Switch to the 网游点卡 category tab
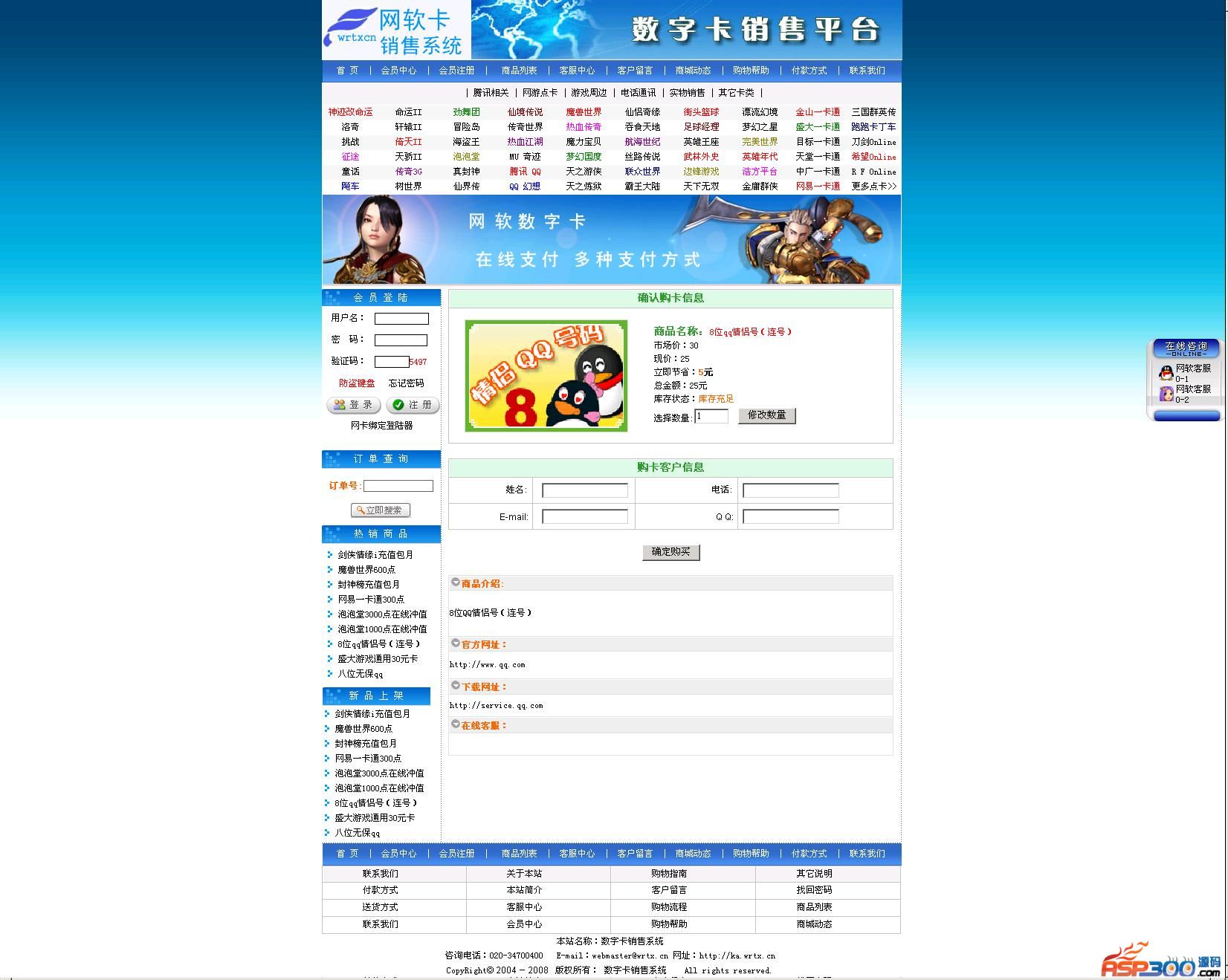The image size is (1228, 980). (x=540, y=93)
